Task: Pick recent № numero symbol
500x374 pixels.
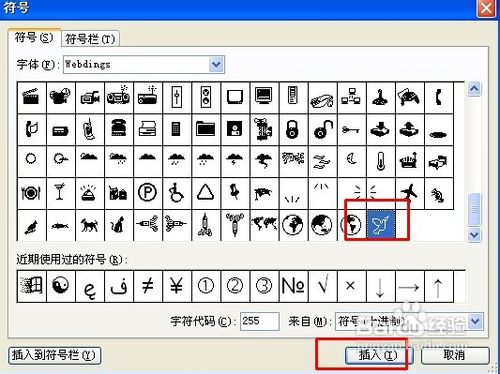Action: coord(293,286)
